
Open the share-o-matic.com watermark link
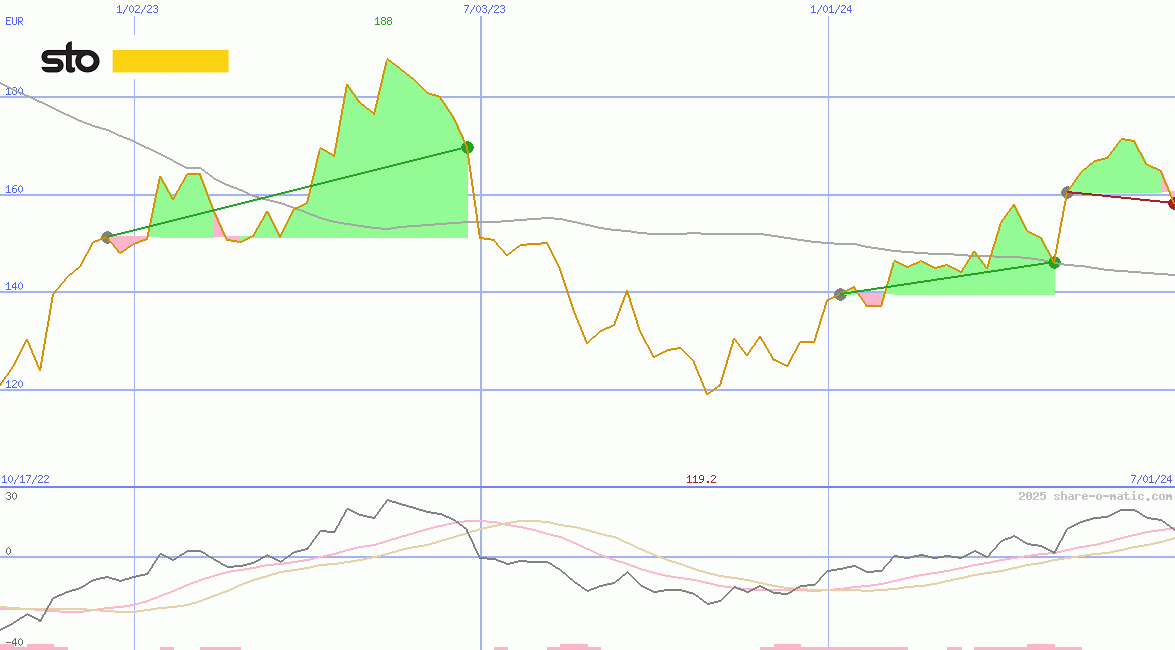coord(1095,496)
